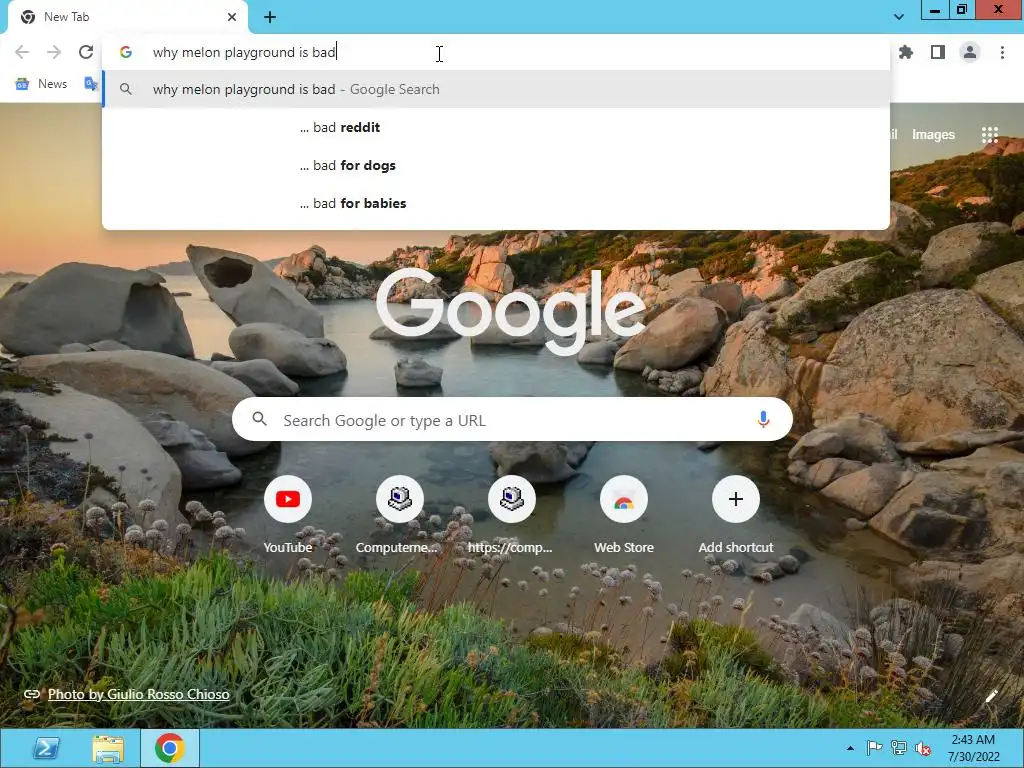The image size is (1024, 768).
Task: Click the Chrome taskbar icon
Action: (x=170, y=748)
